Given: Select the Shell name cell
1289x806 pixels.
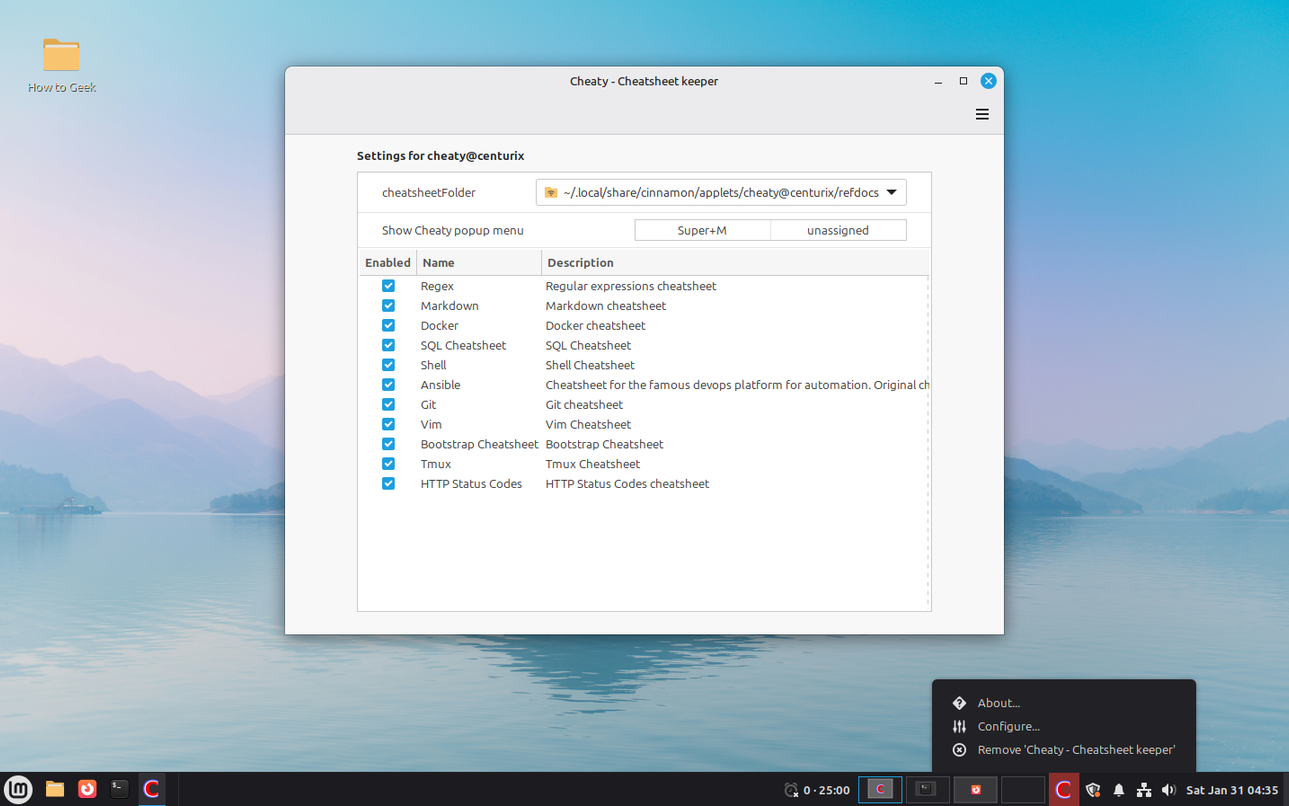Looking at the screenshot, I should (433, 365).
